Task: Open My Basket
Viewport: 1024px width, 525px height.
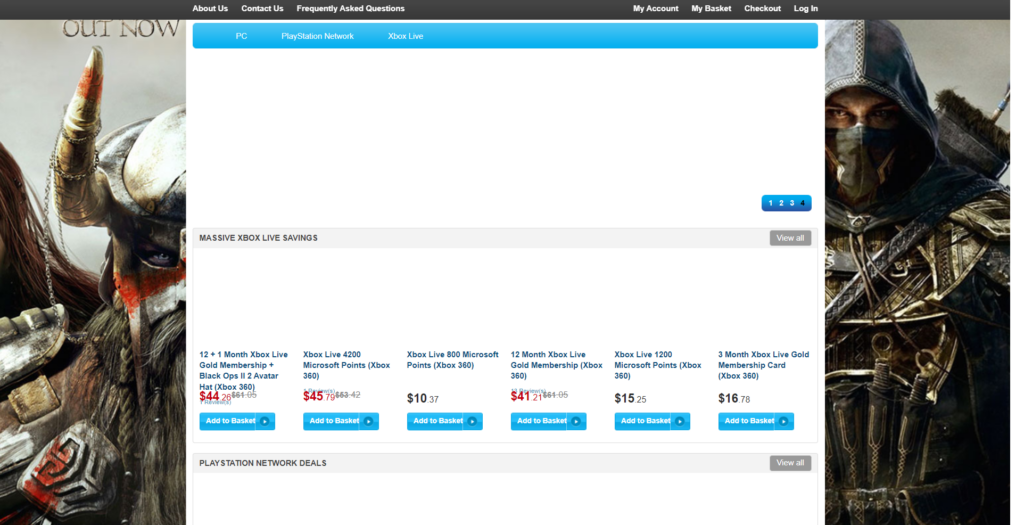Action: 711,8
